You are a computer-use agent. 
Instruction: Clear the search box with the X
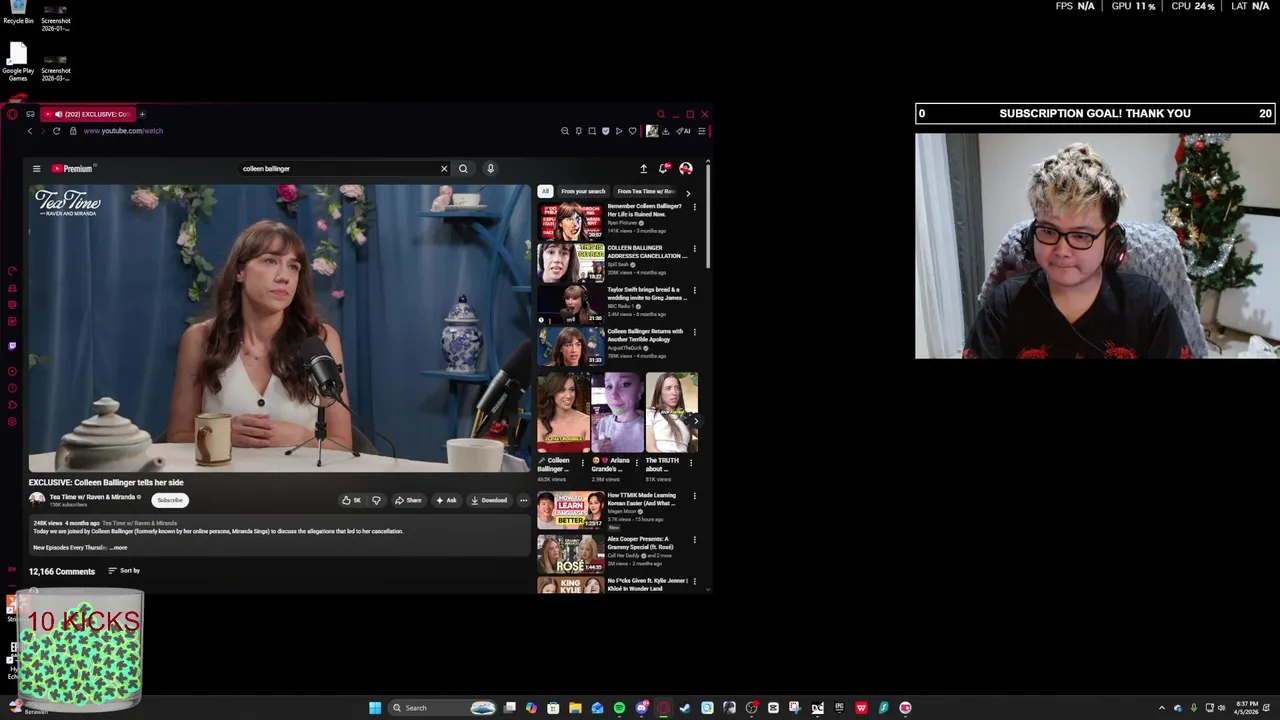(x=444, y=169)
